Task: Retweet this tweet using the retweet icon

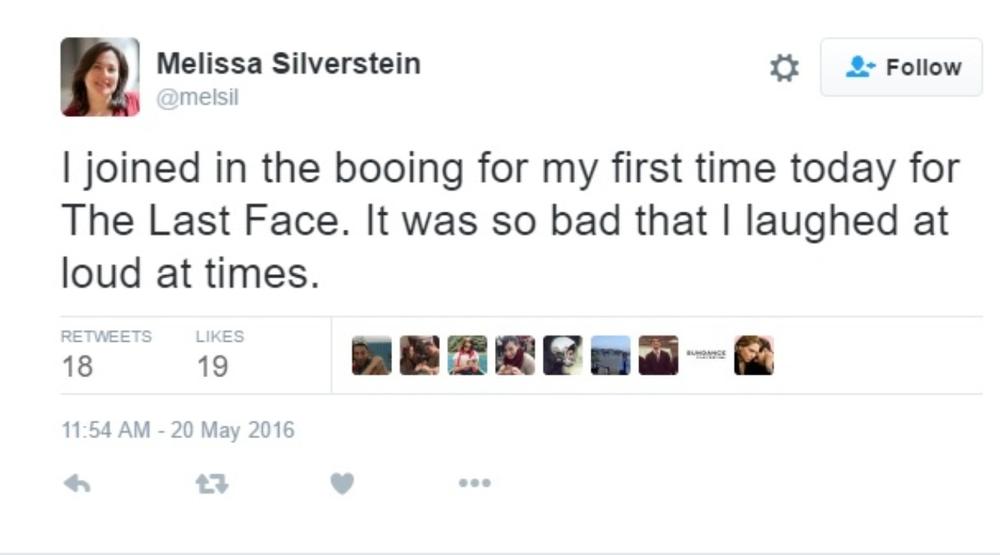Action: point(210,484)
